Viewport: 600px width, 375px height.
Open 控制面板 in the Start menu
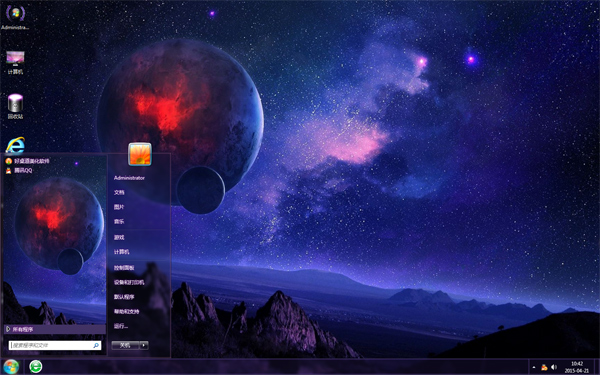(x=124, y=267)
